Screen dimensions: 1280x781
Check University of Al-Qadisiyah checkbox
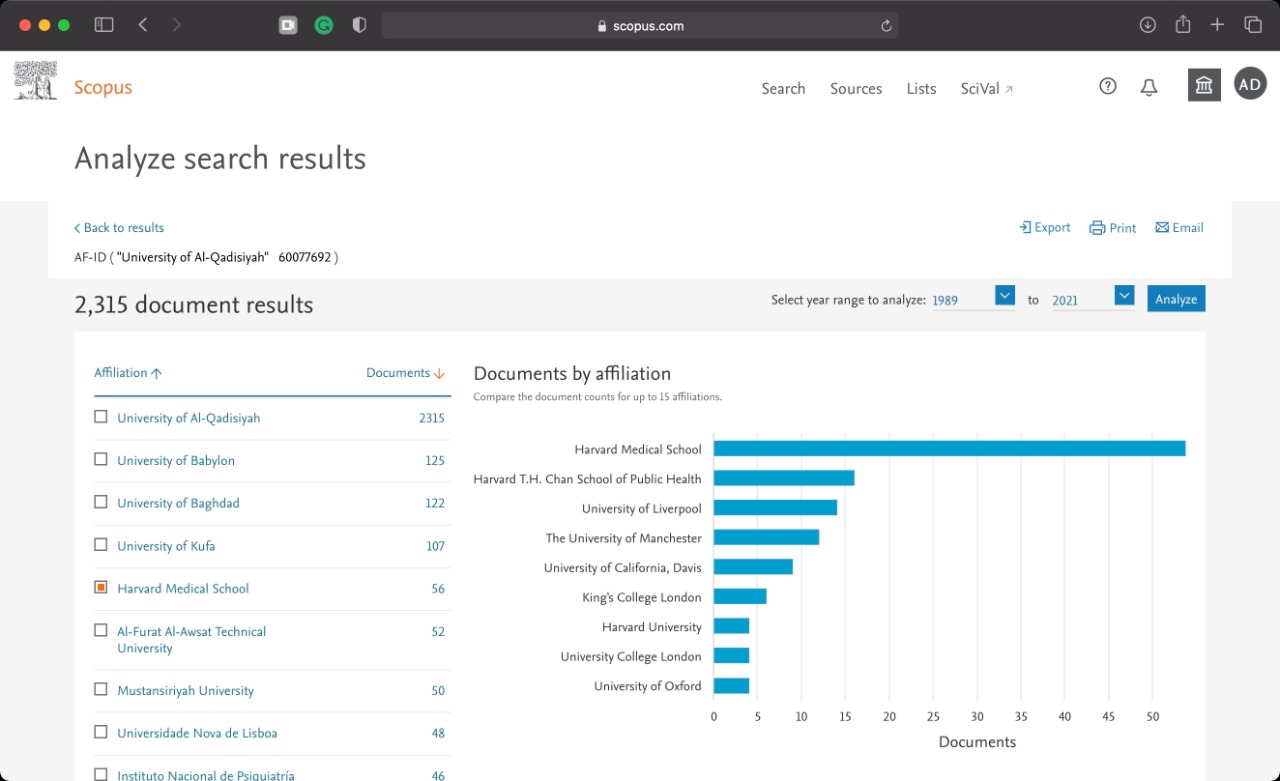pos(101,417)
